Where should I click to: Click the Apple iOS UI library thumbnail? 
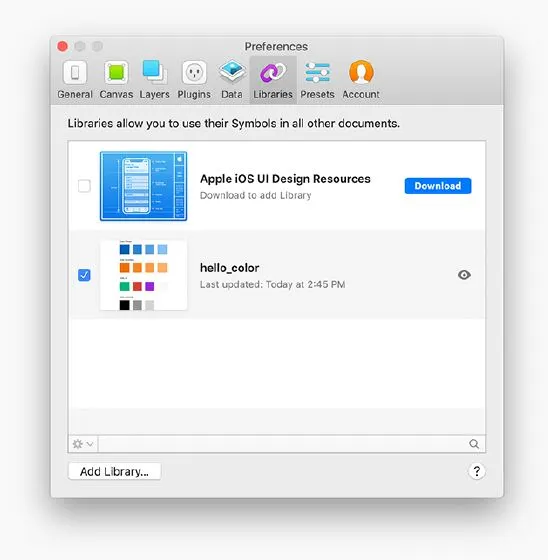(143, 186)
